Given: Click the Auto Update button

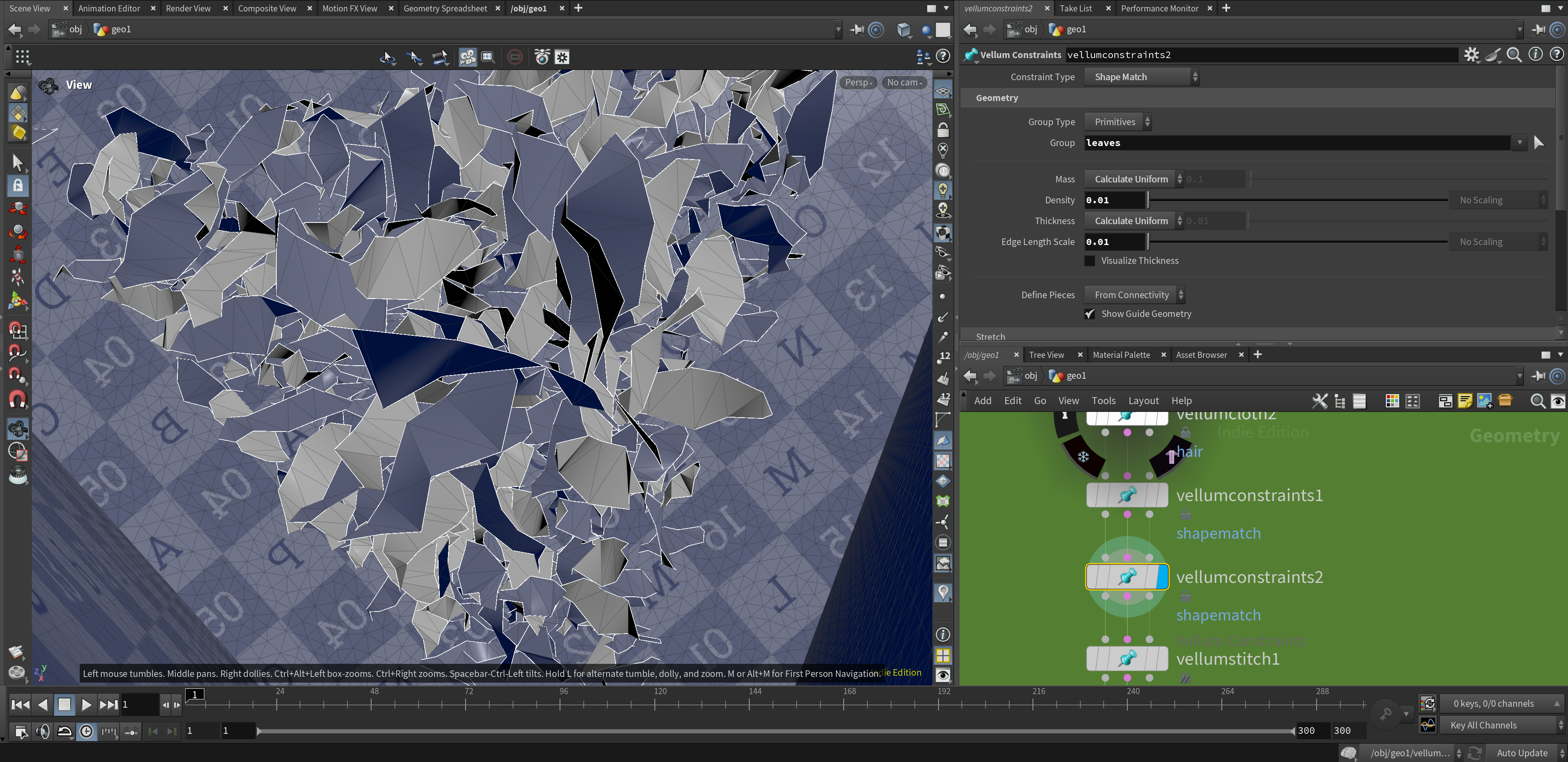Looking at the screenshot, I should click(1521, 753).
